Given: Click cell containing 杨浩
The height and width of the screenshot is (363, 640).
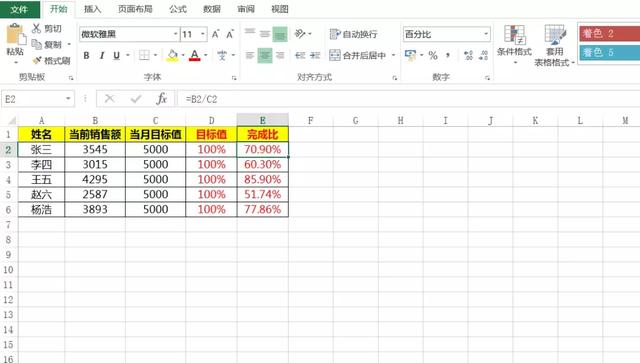Looking at the screenshot, I should (41, 209).
